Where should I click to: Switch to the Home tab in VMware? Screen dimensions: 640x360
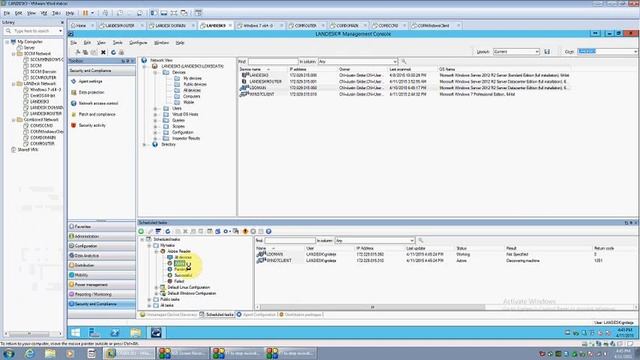point(81,25)
